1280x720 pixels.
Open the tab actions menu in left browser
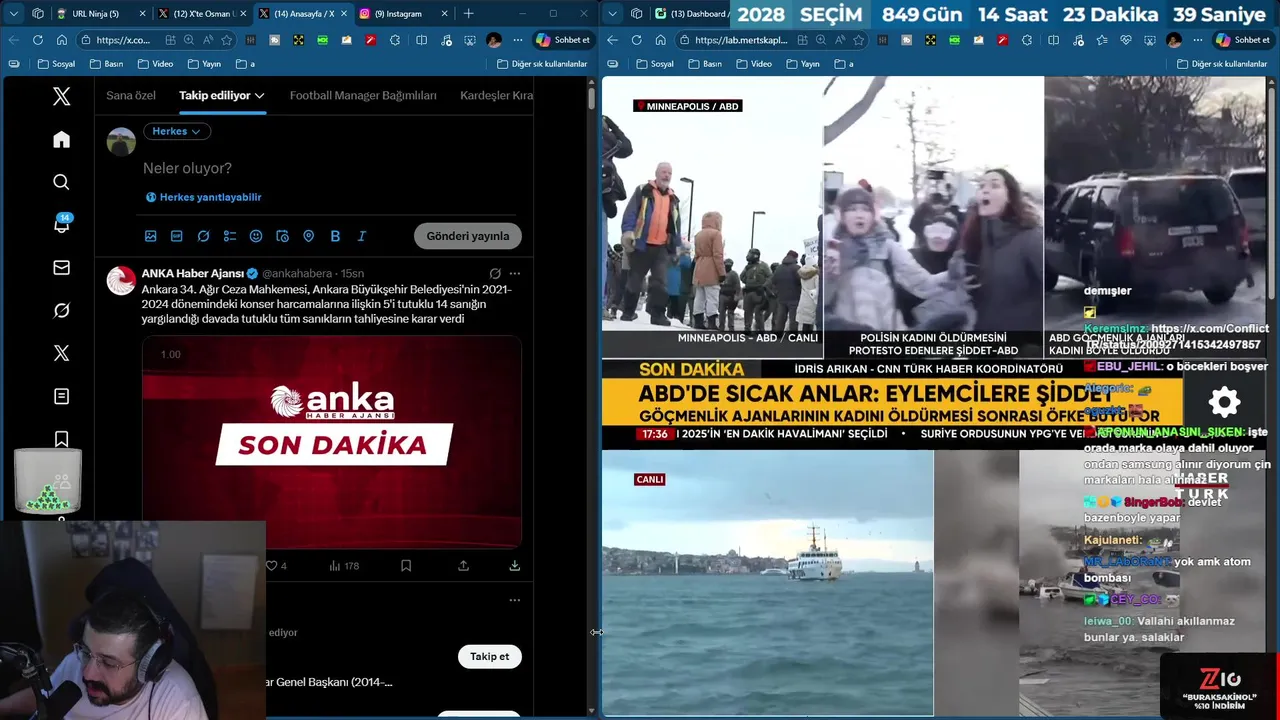(14, 14)
